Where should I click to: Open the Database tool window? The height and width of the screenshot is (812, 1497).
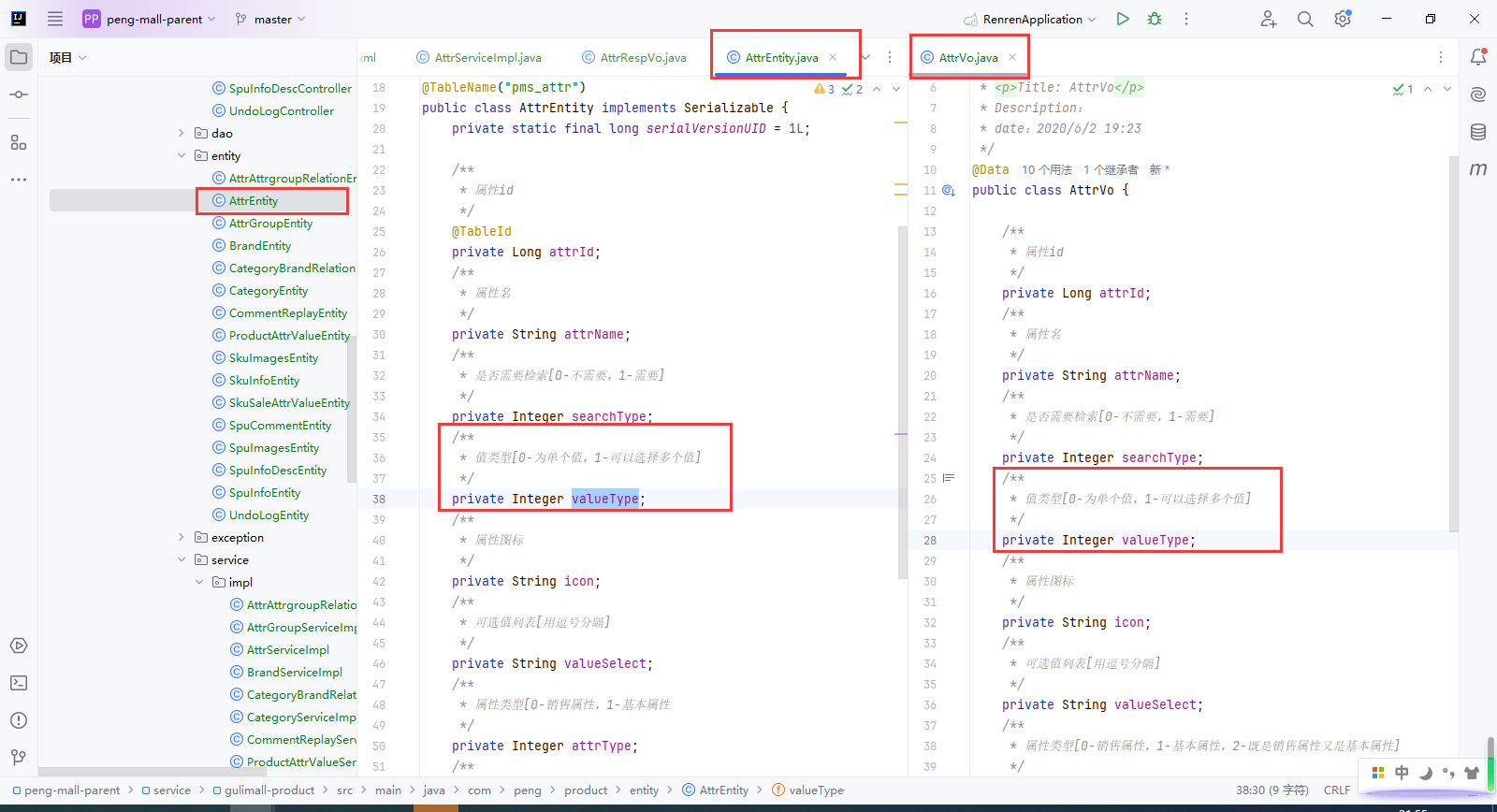1478,132
